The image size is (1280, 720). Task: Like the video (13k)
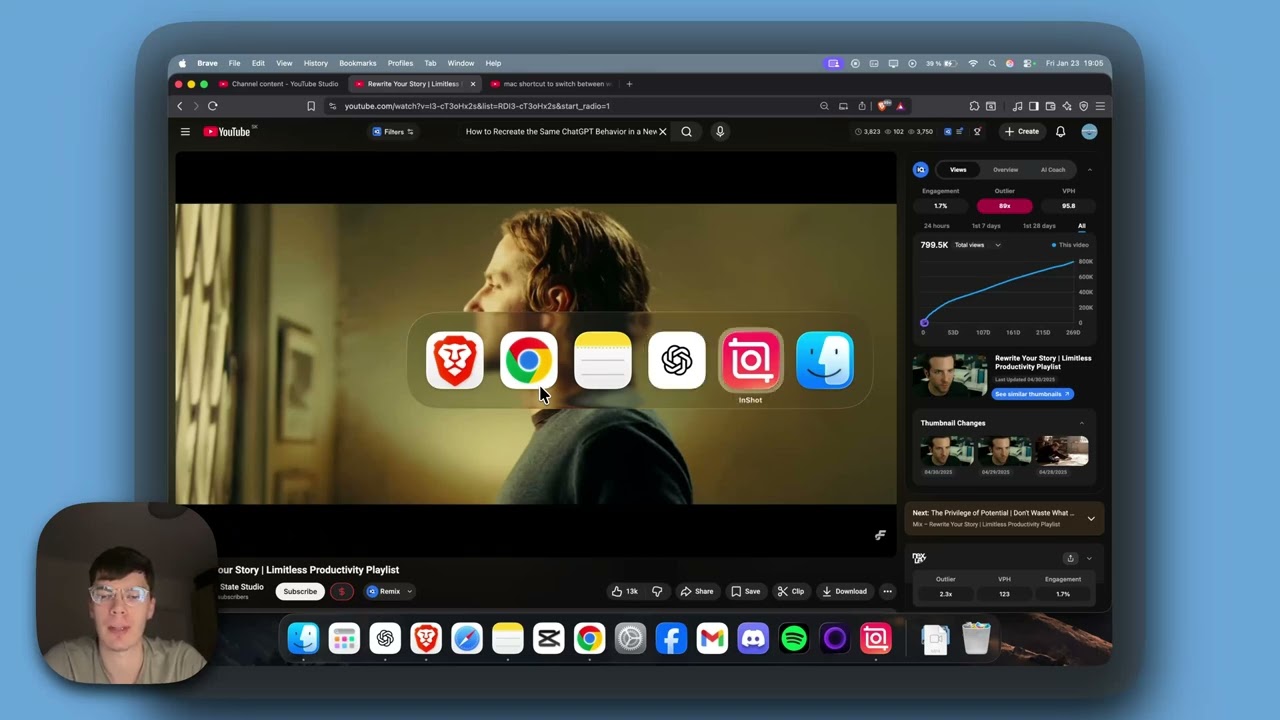tap(625, 591)
